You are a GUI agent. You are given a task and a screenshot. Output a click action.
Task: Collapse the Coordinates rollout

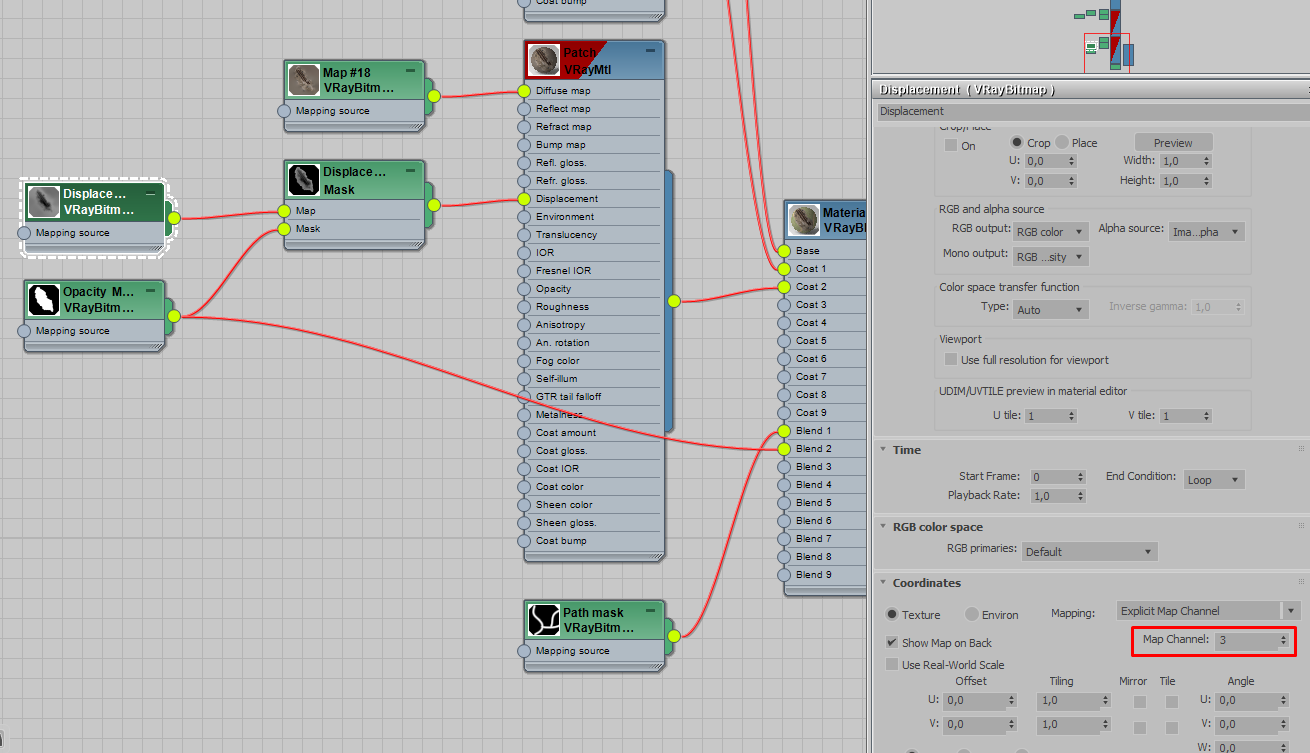click(884, 583)
